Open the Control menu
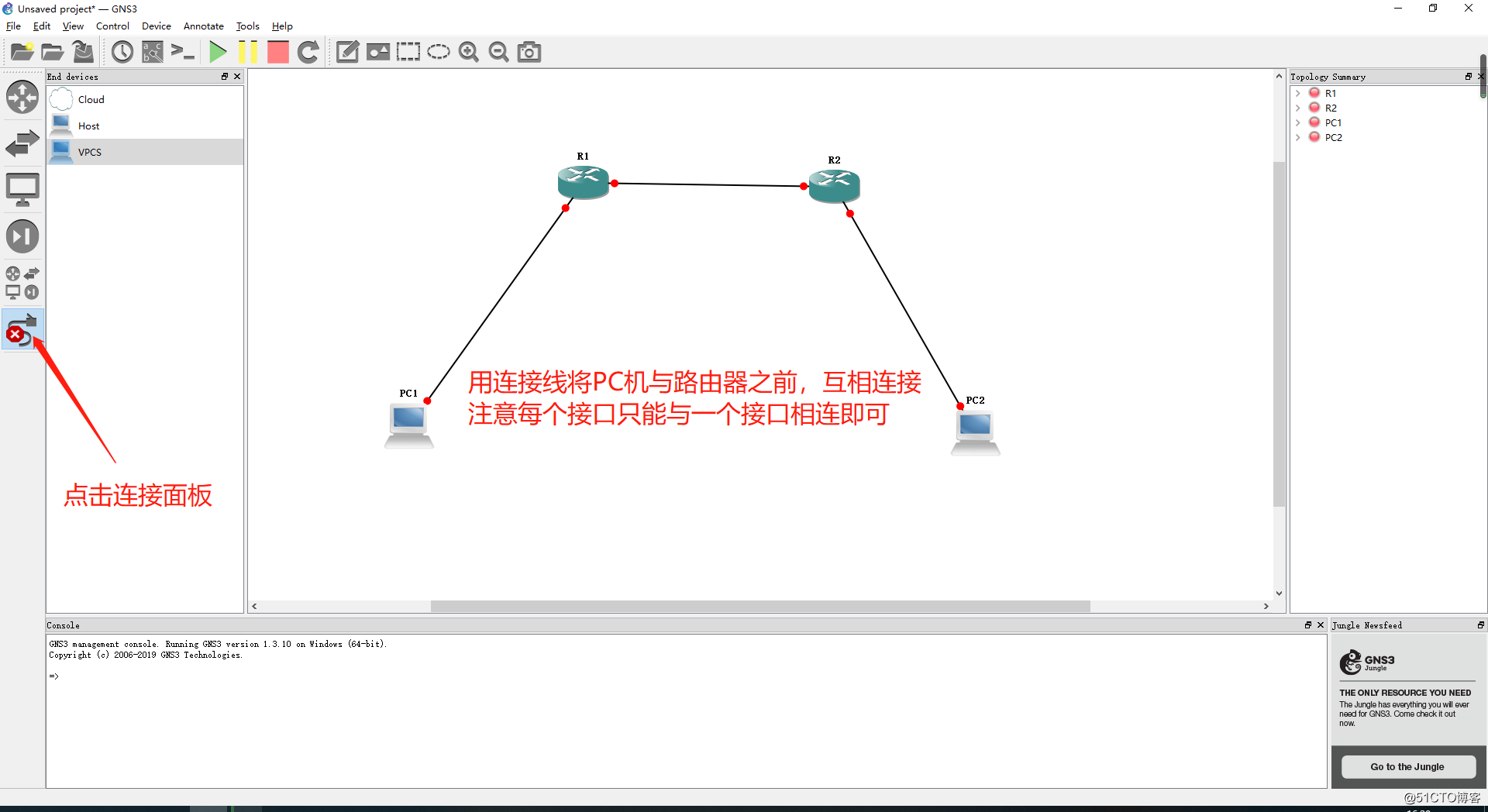Viewport: 1488px width, 812px height. [112, 26]
